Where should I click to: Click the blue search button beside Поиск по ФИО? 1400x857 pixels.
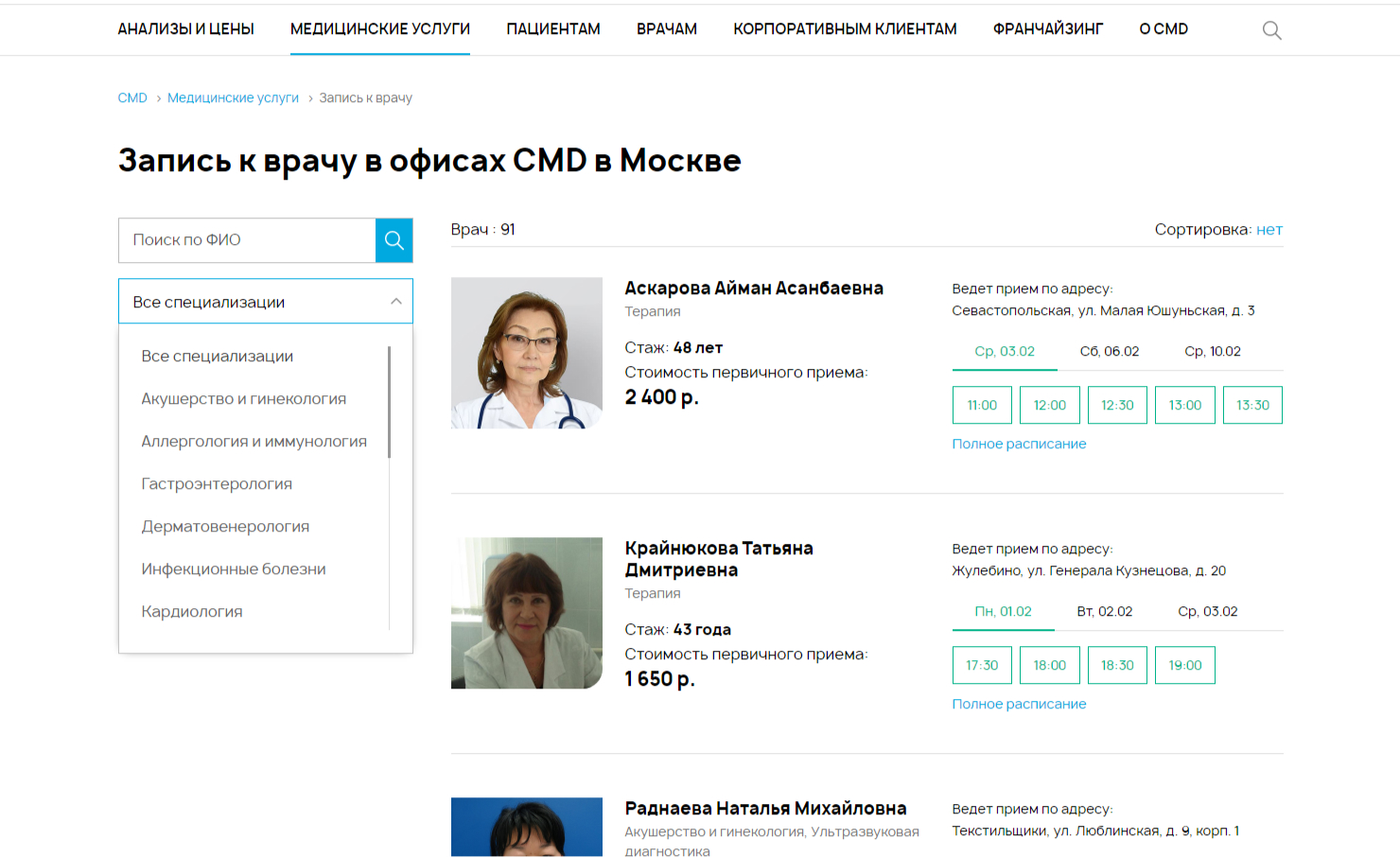click(x=394, y=240)
